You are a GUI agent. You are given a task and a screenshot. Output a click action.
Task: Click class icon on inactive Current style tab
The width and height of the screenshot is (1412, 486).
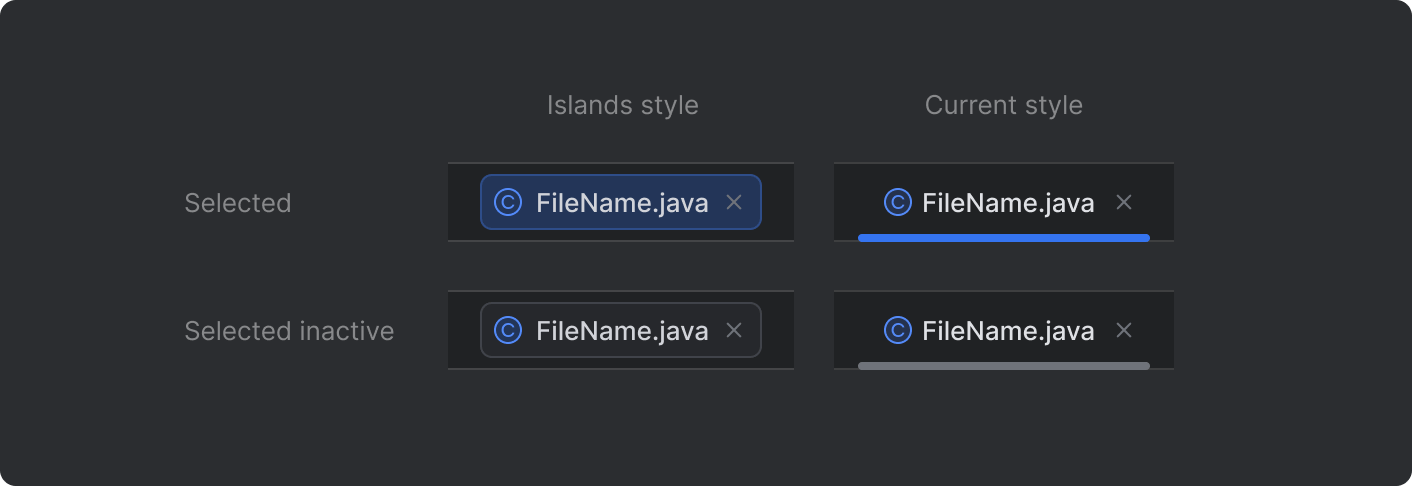[x=898, y=330]
